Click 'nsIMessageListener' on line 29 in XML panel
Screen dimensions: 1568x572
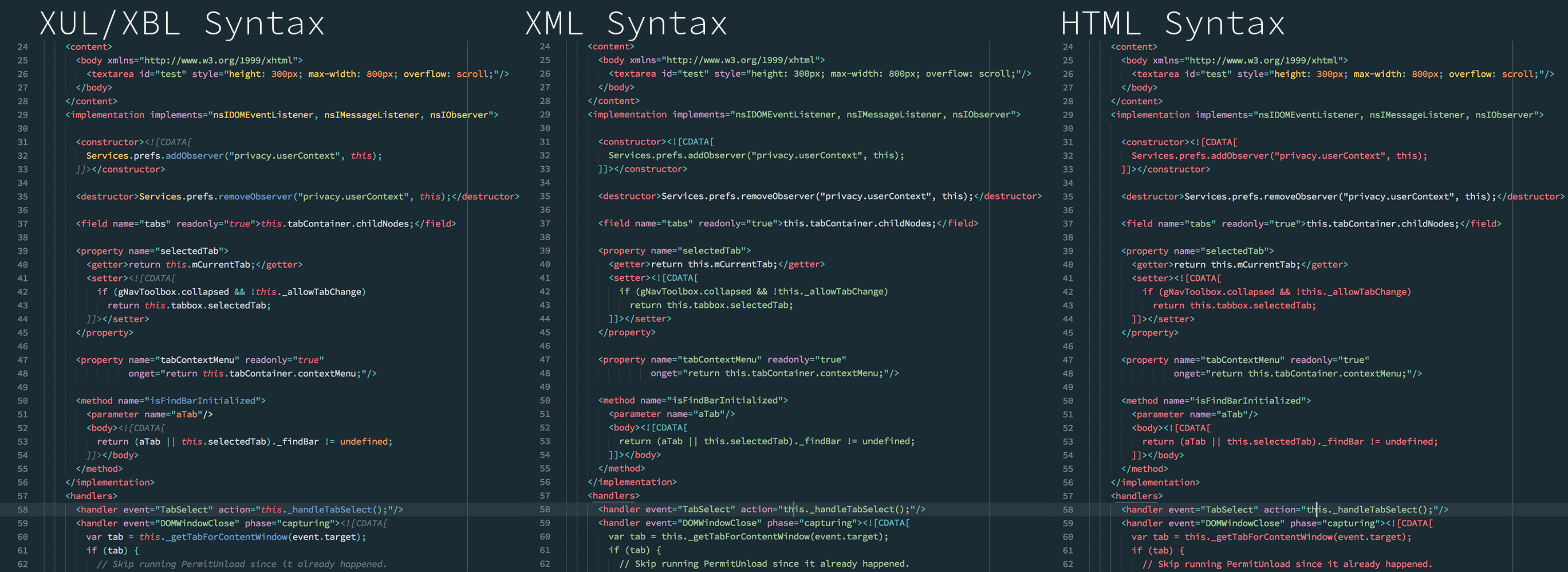(x=894, y=115)
